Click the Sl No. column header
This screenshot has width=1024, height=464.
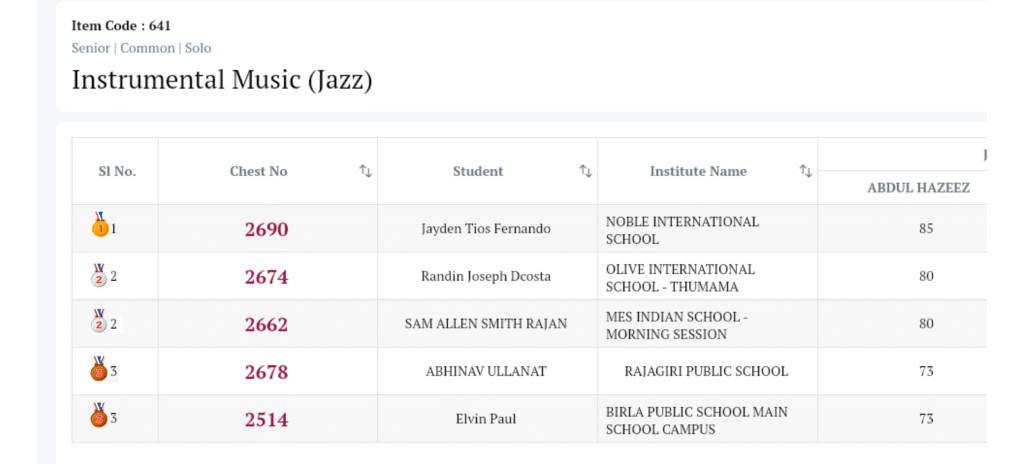tap(117, 171)
